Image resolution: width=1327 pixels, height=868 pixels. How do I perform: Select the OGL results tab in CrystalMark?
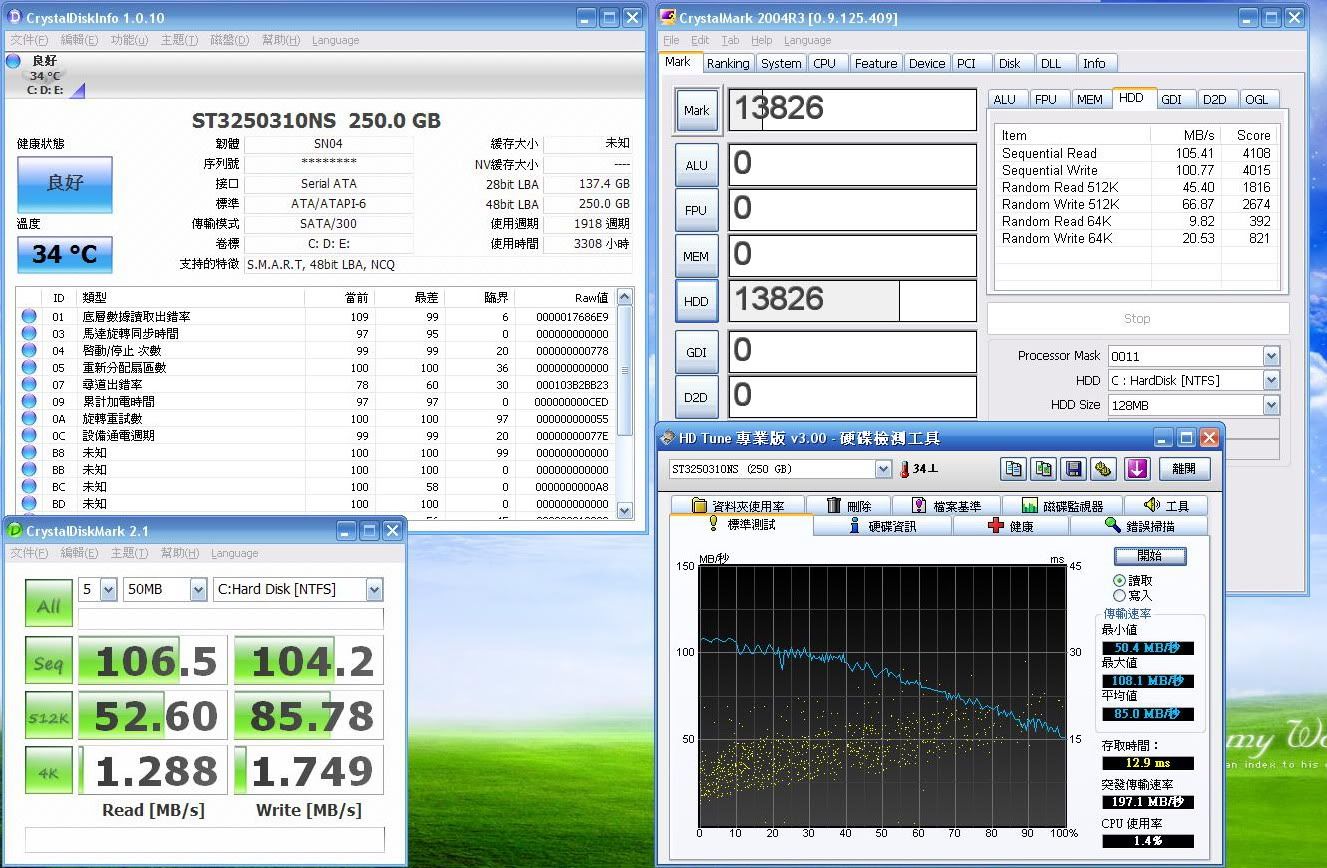coord(1257,99)
